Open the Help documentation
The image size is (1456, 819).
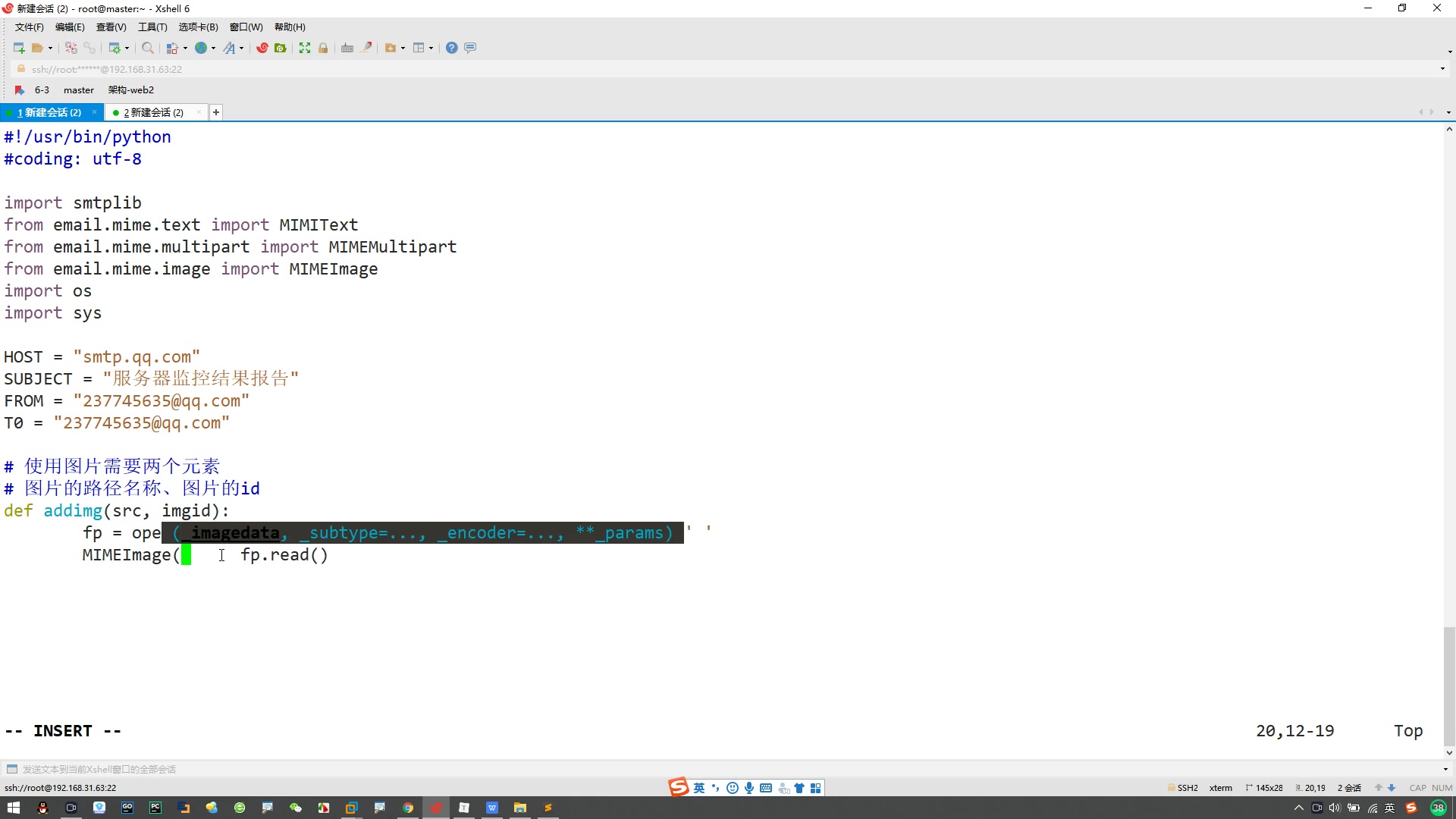point(451,48)
